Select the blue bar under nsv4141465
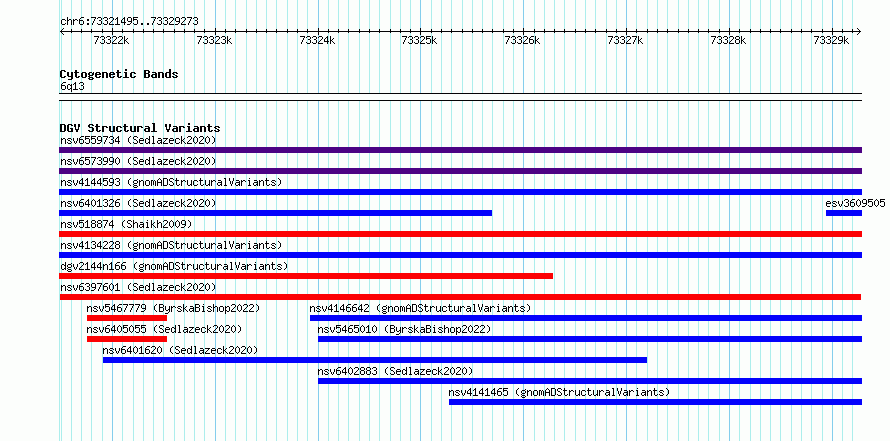Viewport: 890px width, 441px height. (x=655, y=402)
